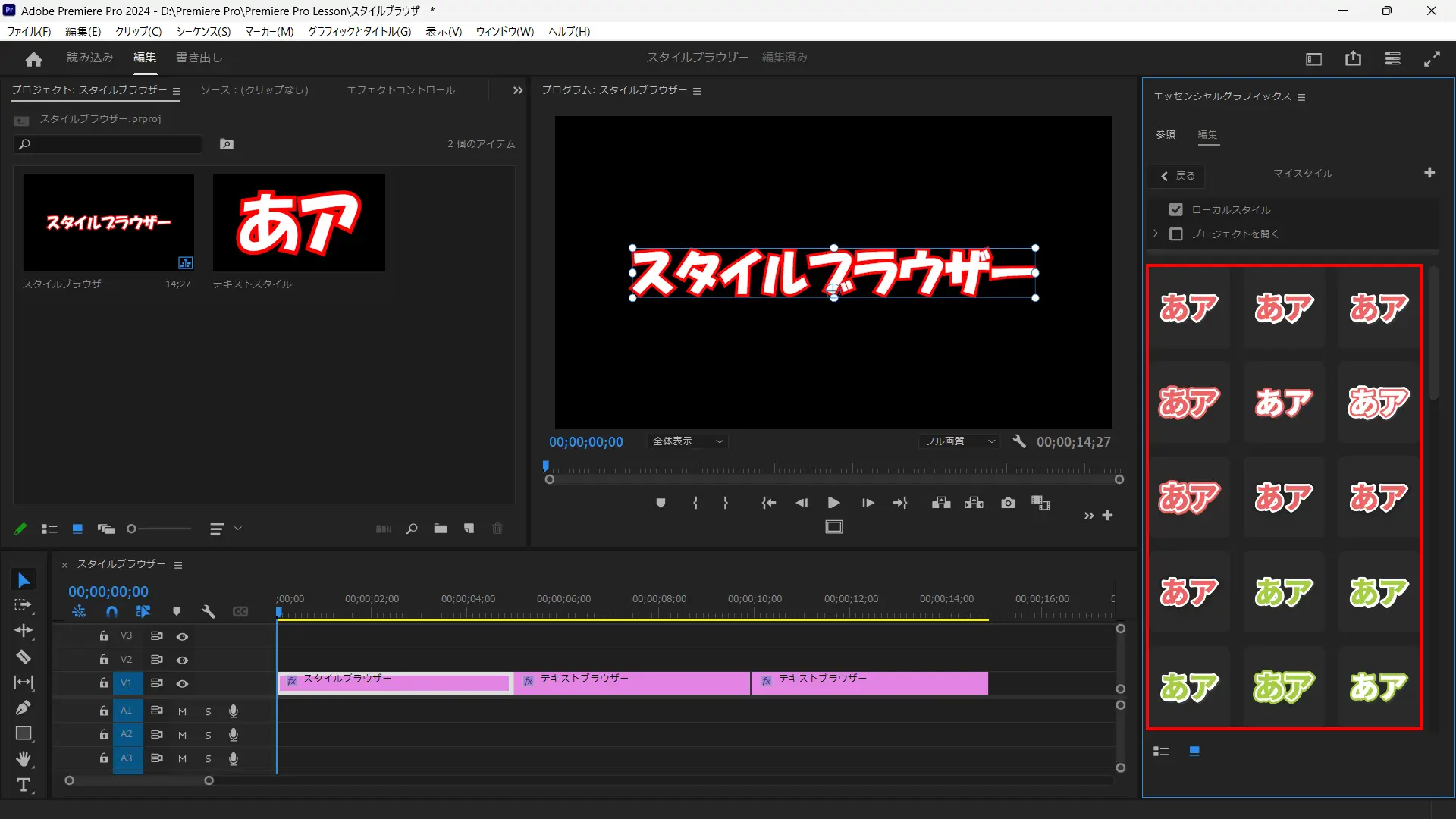The height and width of the screenshot is (819, 1456).
Task: Create a new bin in Project panel
Action: coord(441,529)
